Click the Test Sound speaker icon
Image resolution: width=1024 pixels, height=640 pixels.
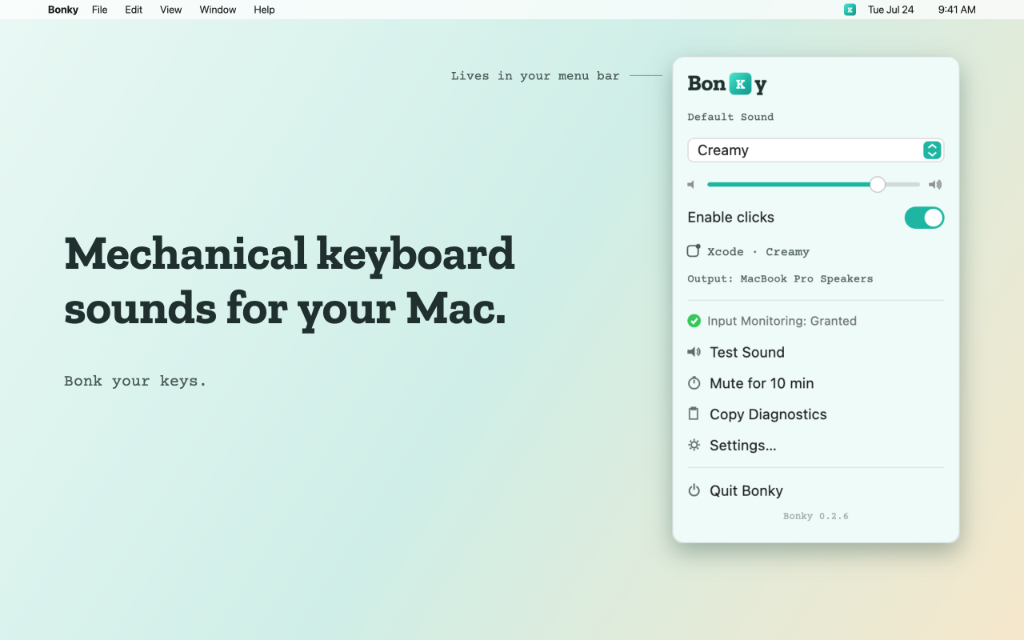[x=694, y=352]
